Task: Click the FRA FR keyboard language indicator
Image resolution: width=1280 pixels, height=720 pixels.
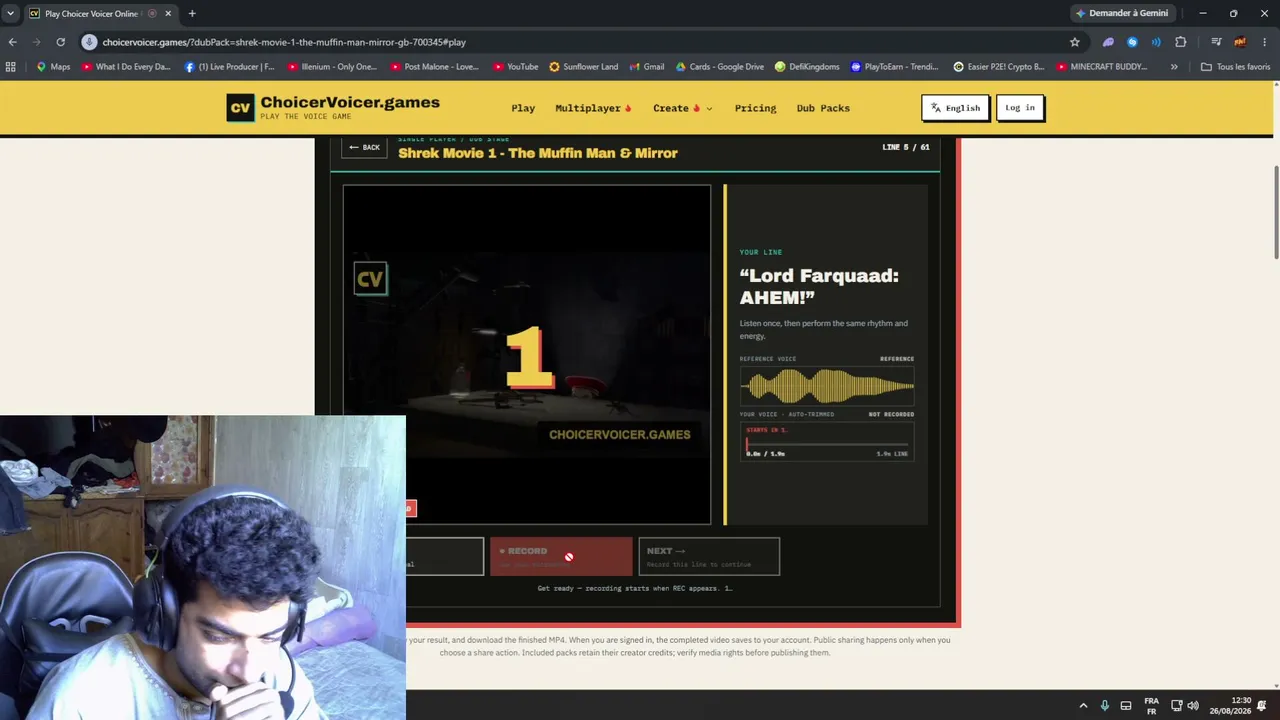Action: [1151, 706]
